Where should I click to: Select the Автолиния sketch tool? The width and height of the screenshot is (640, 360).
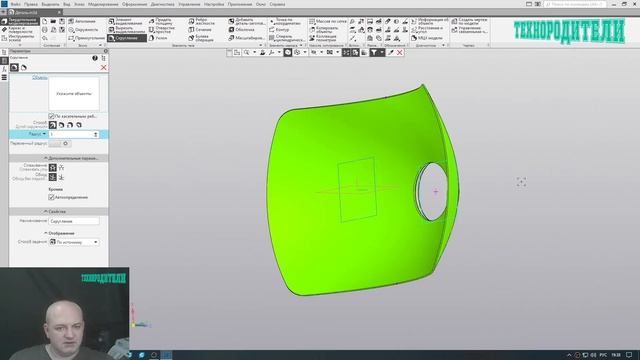tap(82, 21)
